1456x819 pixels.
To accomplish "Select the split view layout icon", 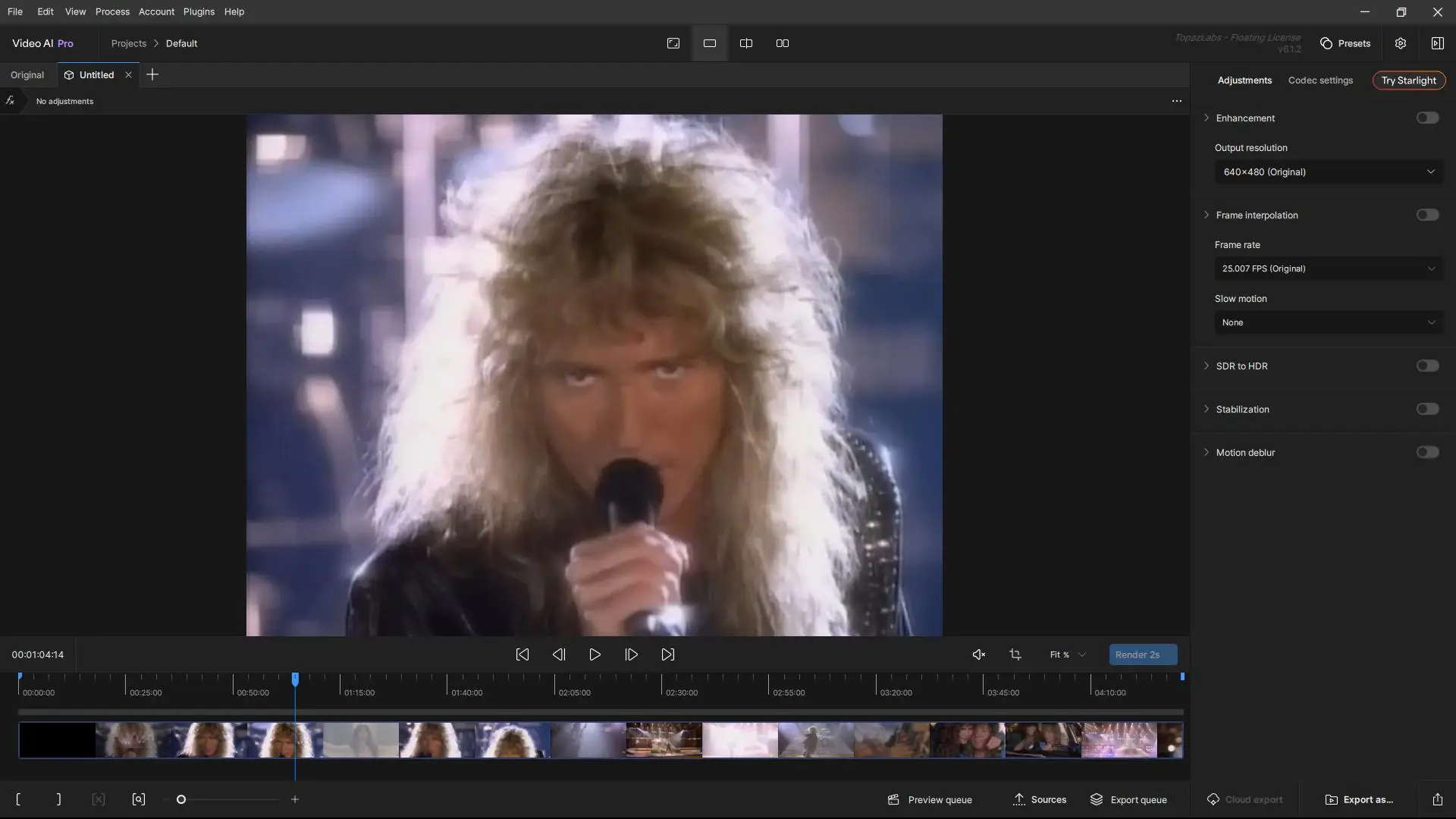I will [746, 43].
